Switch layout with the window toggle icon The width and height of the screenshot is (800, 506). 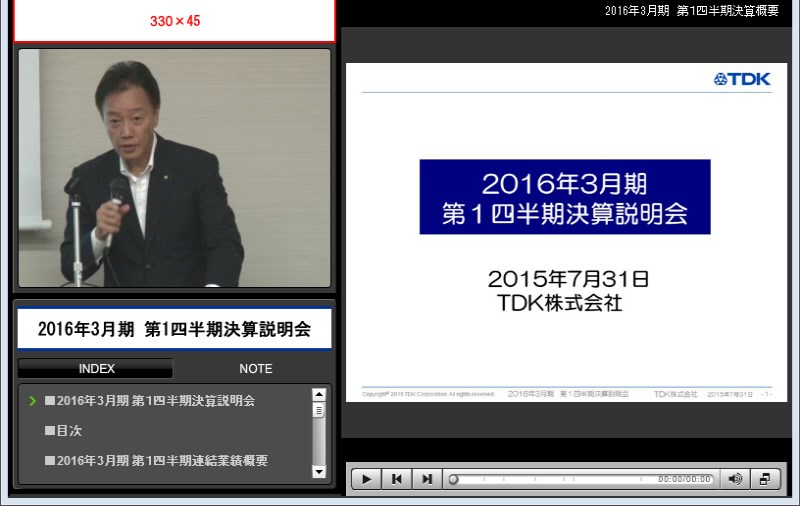click(765, 479)
